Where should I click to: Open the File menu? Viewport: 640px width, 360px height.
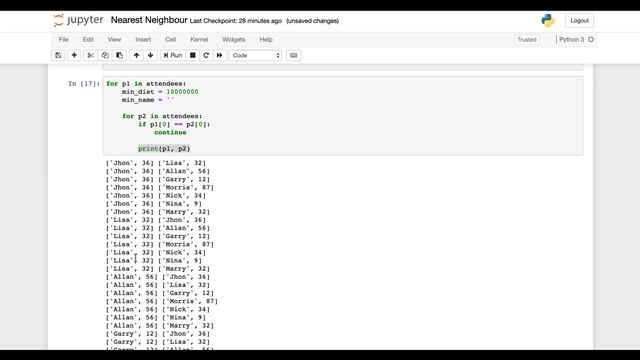(x=64, y=40)
